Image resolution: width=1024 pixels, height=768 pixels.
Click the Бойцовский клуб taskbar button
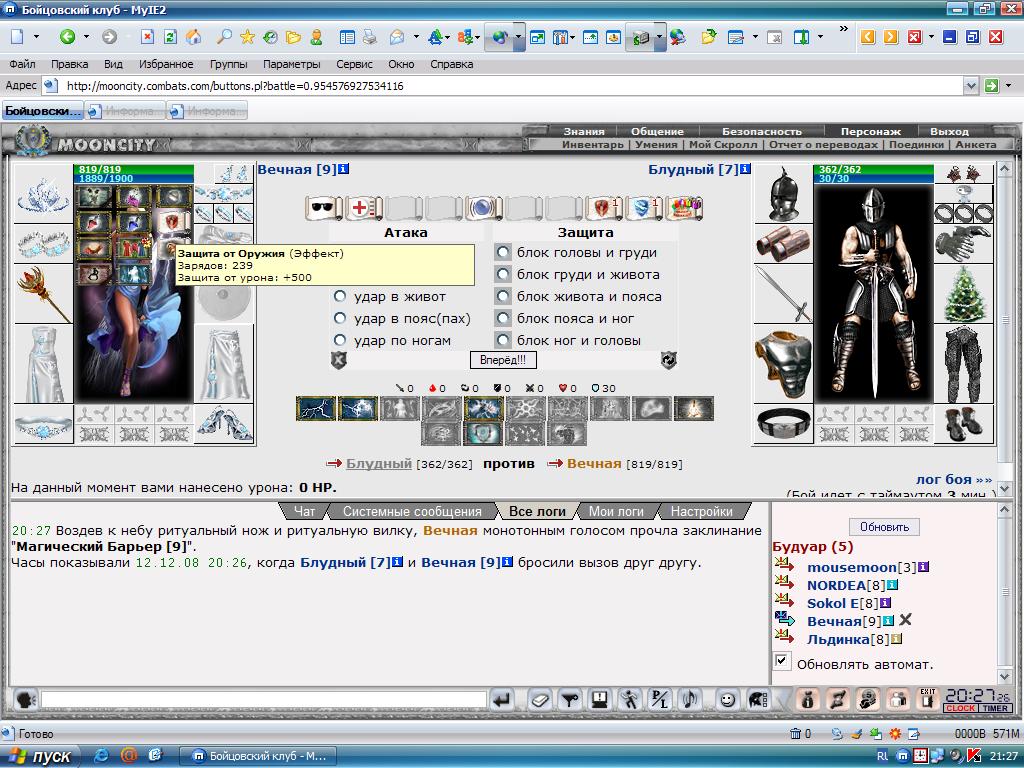coord(259,756)
